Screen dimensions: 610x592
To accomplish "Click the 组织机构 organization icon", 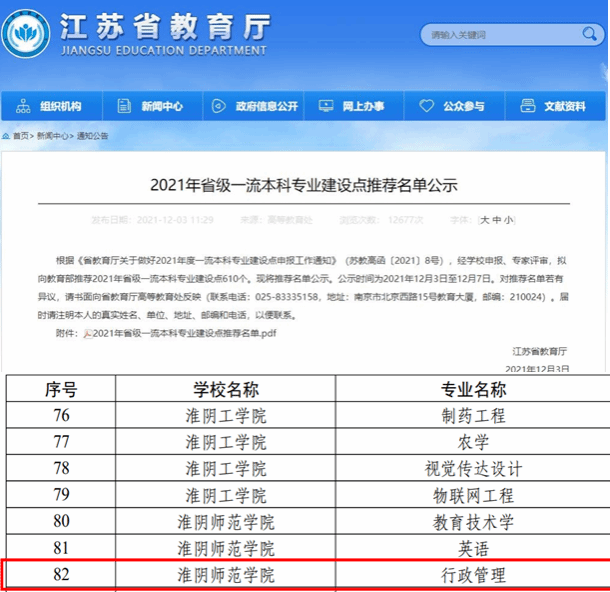I will tap(23, 106).
